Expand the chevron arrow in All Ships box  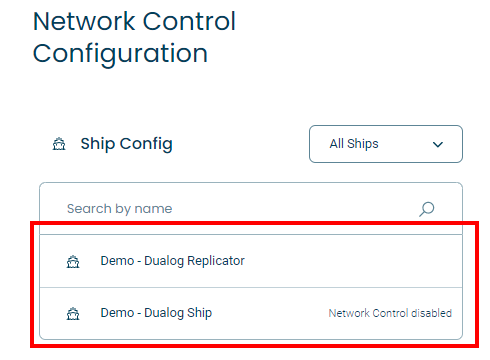pyautogui.click(x=438, y=144)
